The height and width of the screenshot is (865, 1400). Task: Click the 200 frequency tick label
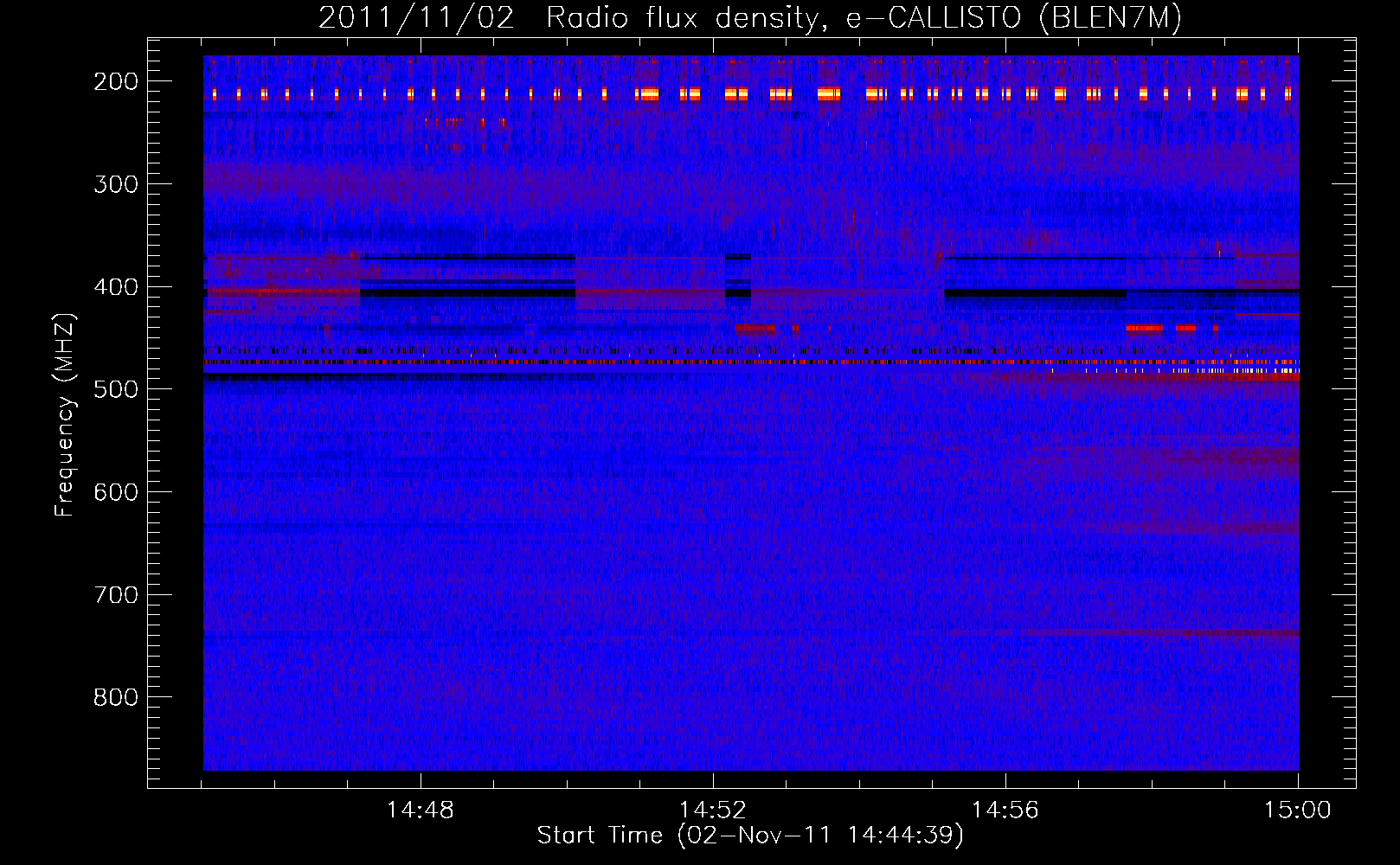116,81
